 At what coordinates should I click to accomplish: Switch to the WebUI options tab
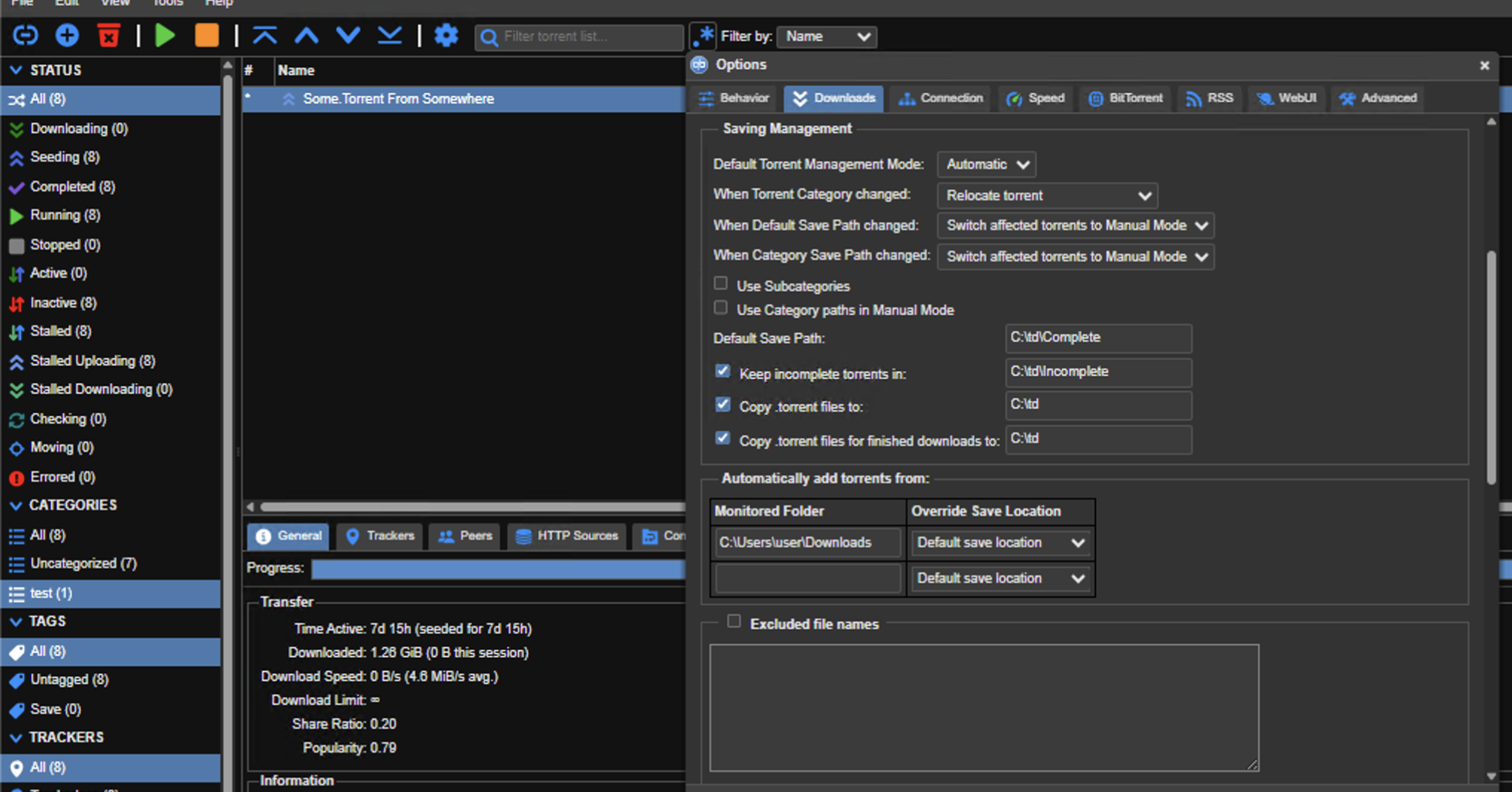pyautogui.click(x=1287, y=98)
